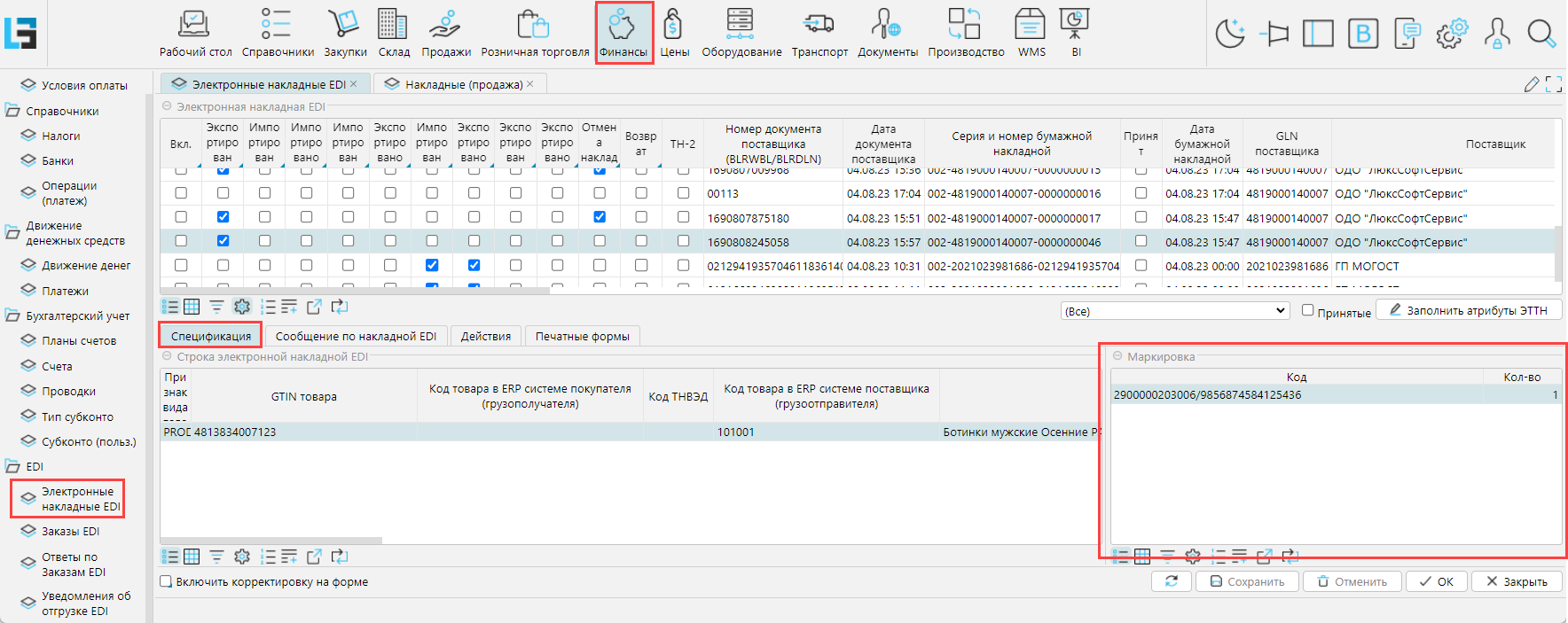Open the (Все) filter dropdown
The image size is (1568, 623).
(1174, 311)
